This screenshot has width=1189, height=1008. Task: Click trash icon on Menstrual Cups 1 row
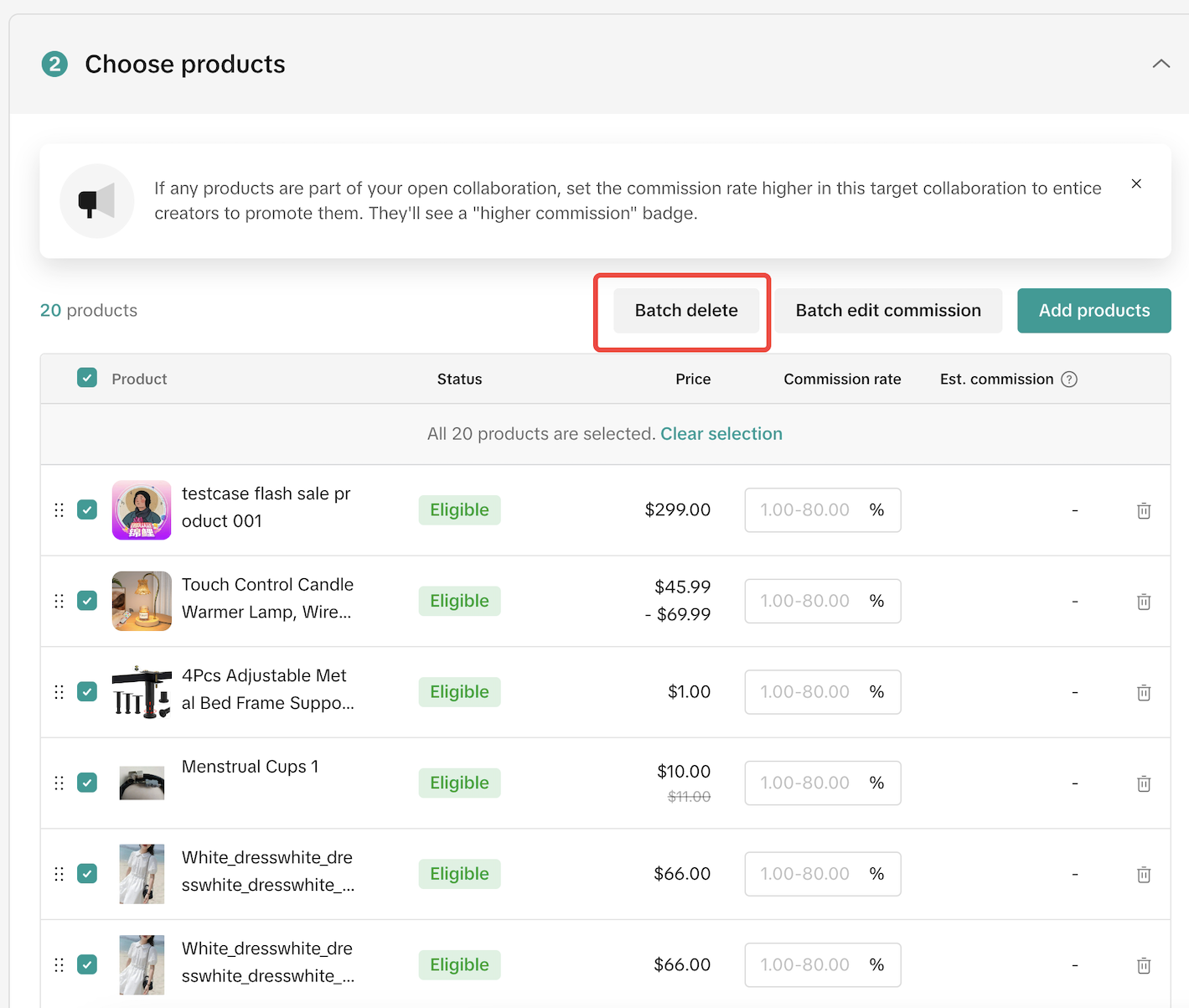point(1143,783)
